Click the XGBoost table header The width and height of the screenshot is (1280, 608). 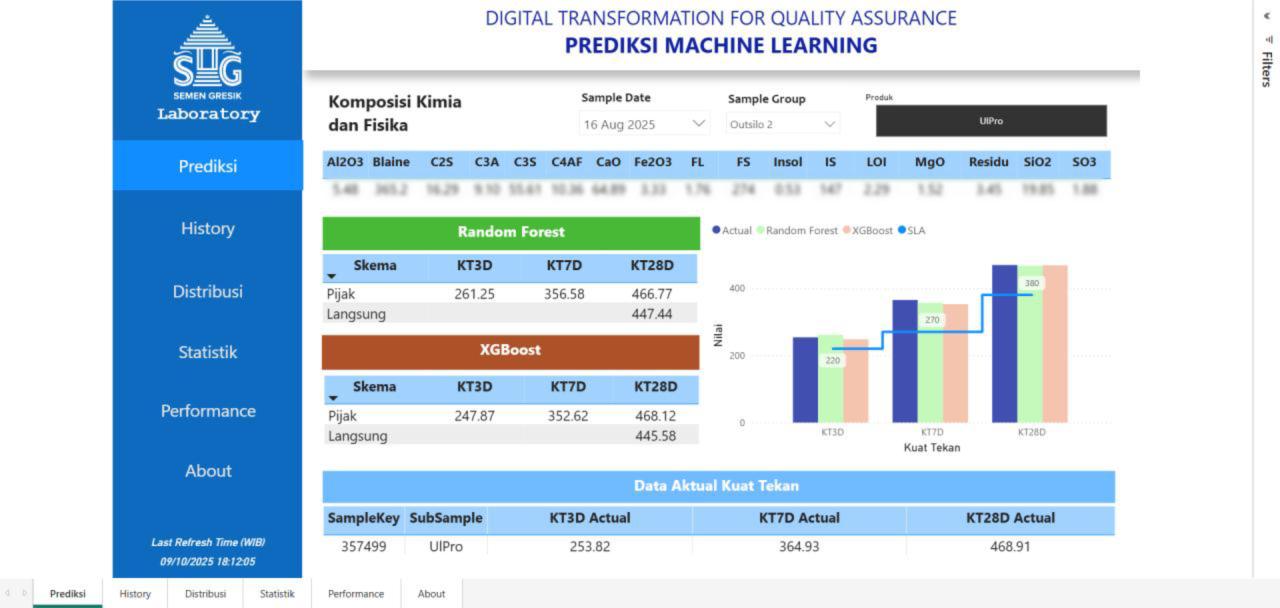coord(510,351)
